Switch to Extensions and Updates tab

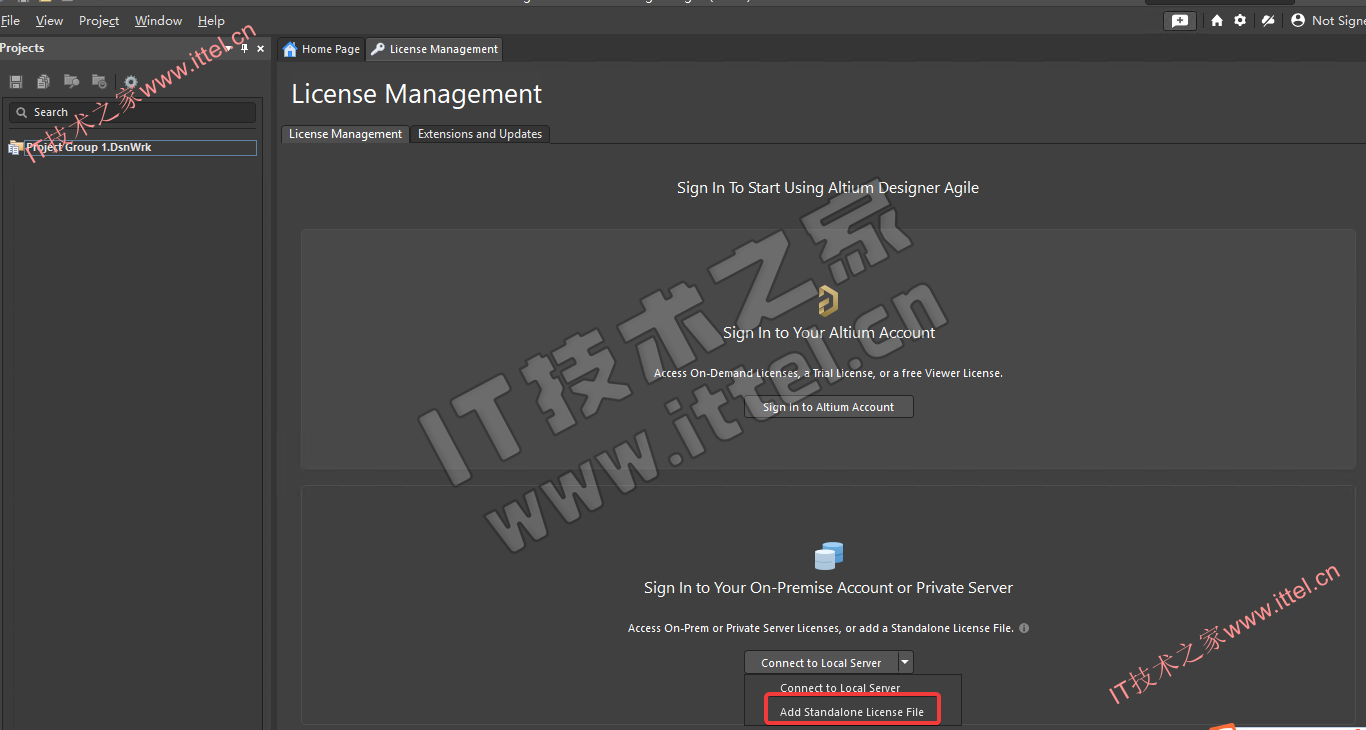click(x=480, y=134)
